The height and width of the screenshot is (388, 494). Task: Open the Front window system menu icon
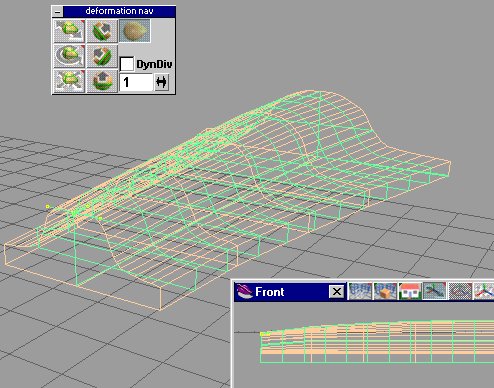[244, 292]
